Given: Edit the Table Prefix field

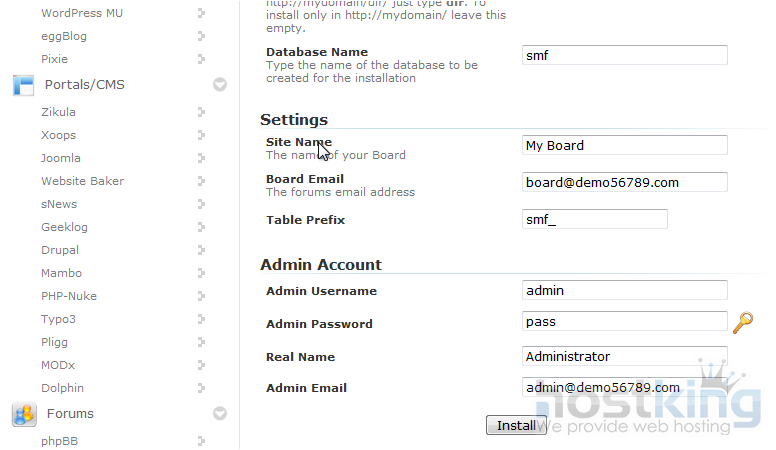Looking at the screenshot, I should (x=594, y=219).
